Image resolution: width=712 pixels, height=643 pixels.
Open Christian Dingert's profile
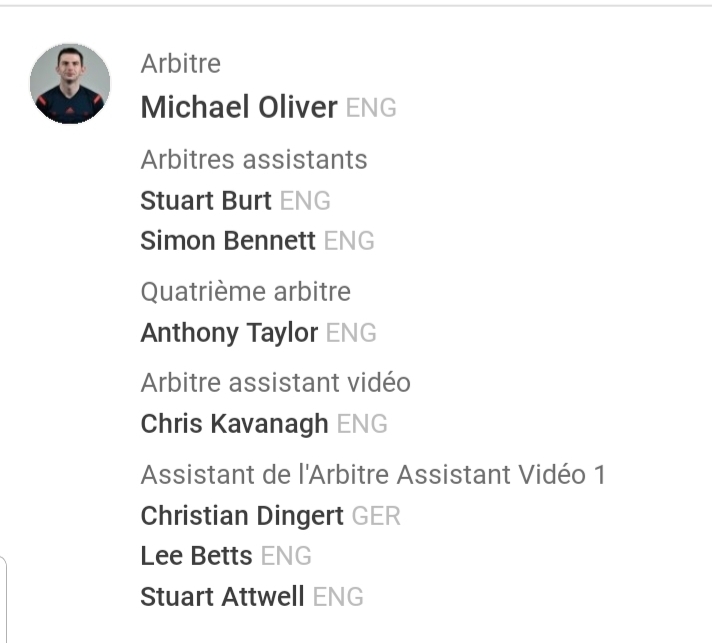coord(242,516)
